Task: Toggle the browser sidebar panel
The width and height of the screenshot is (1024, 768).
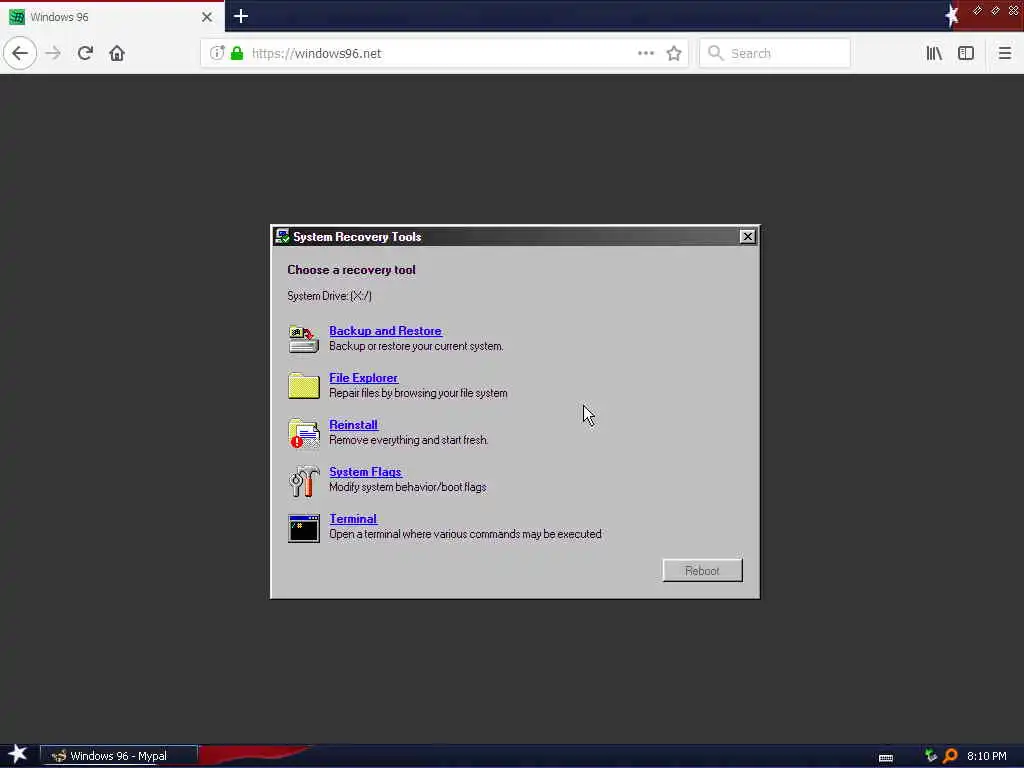Action: [x=966, y=54]
